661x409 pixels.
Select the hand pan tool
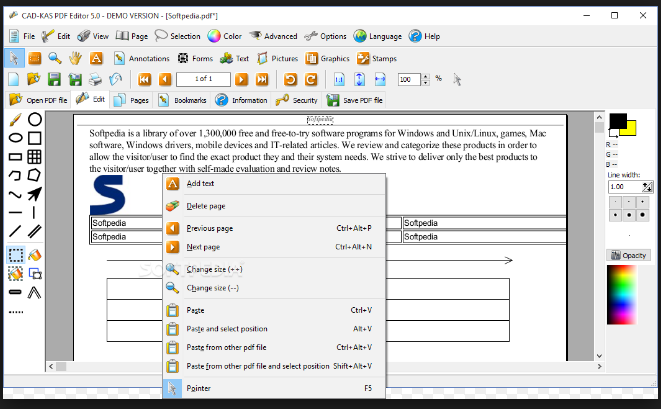[x=75, y=58]
